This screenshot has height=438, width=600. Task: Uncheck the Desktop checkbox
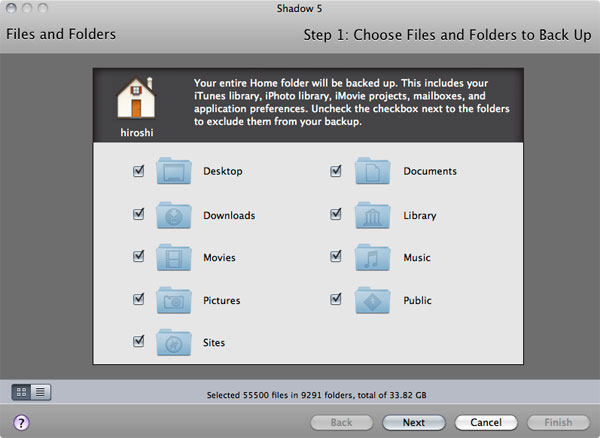[139, 171]
